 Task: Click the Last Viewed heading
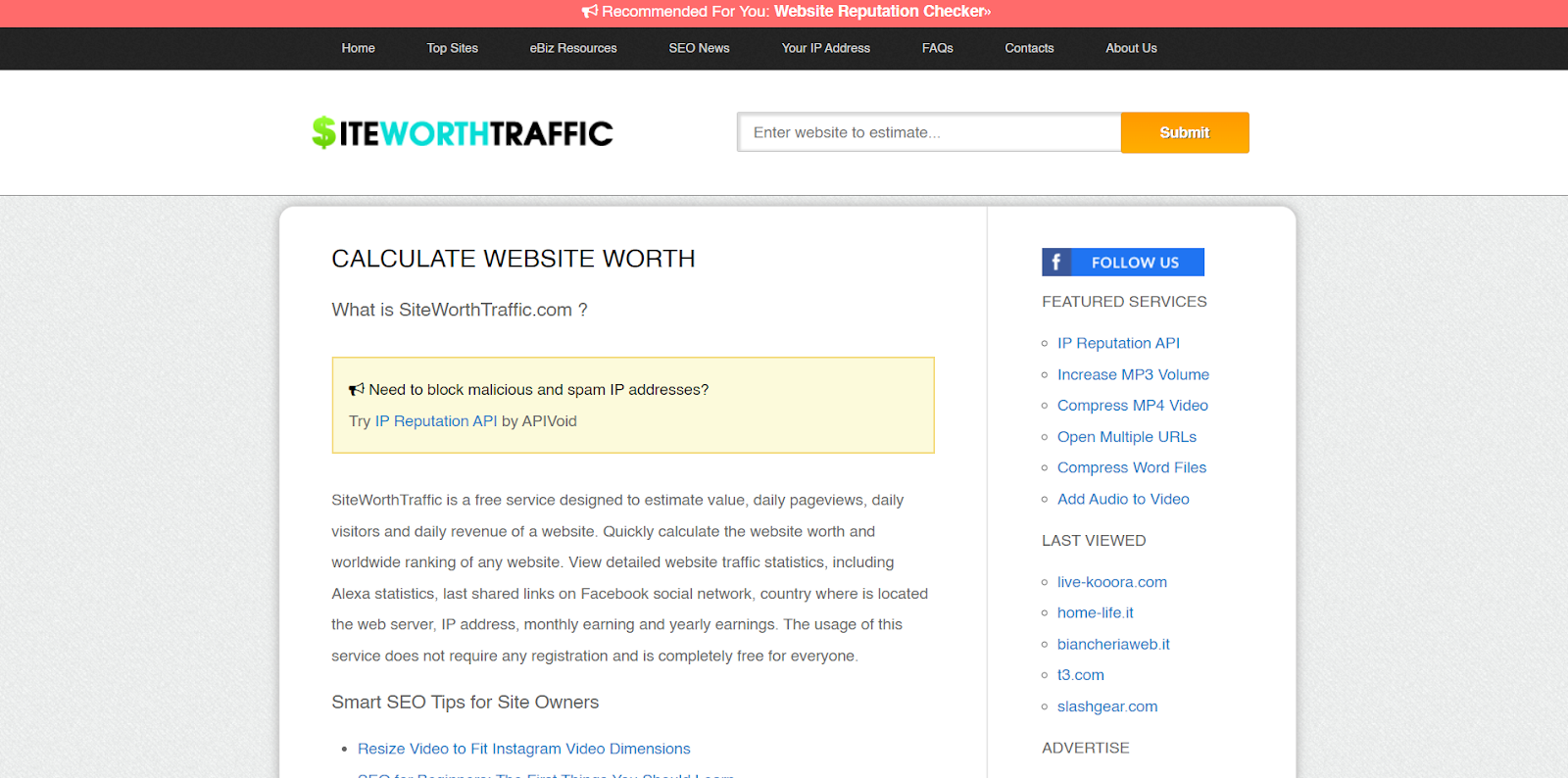(1094, 541)
